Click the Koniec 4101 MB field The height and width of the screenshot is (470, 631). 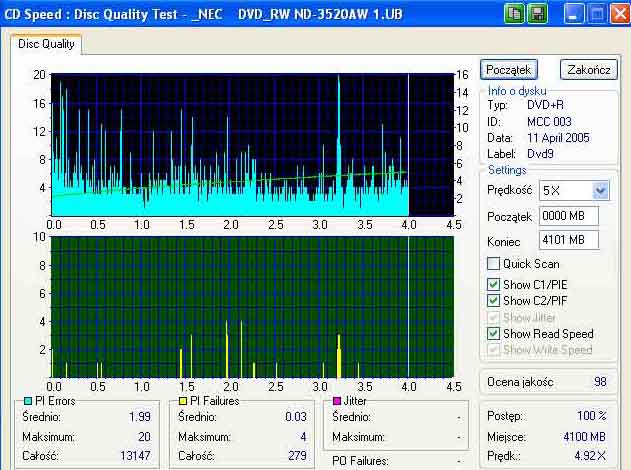tap(569, 240)
